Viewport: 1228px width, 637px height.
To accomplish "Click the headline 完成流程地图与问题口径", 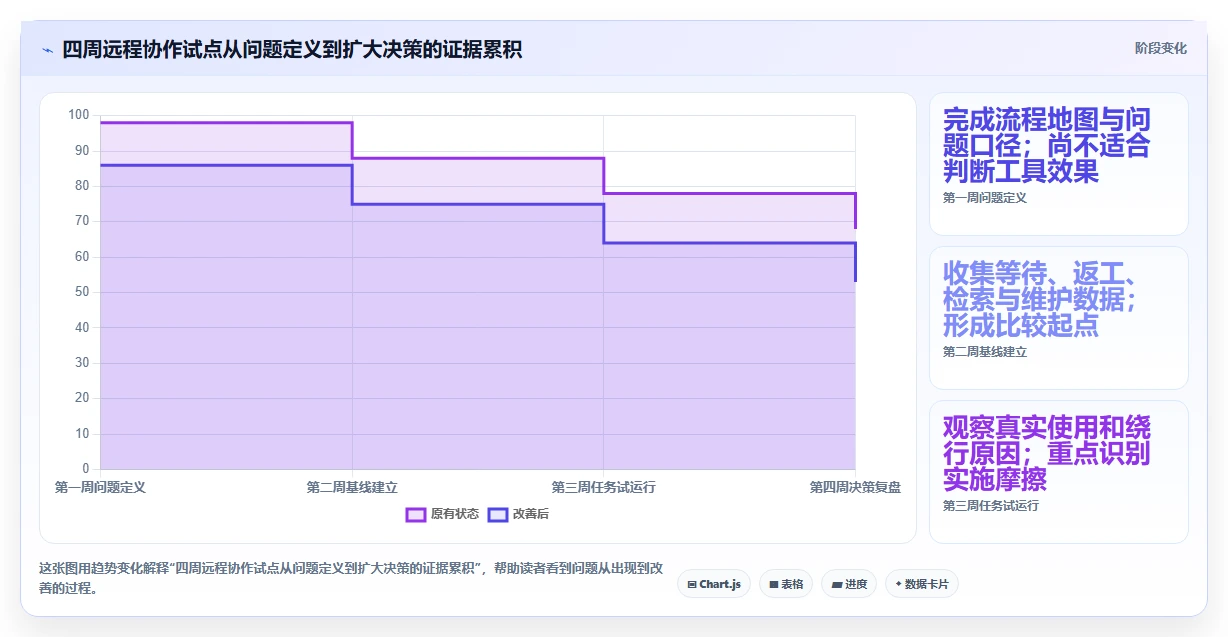I will point(1047,146).
